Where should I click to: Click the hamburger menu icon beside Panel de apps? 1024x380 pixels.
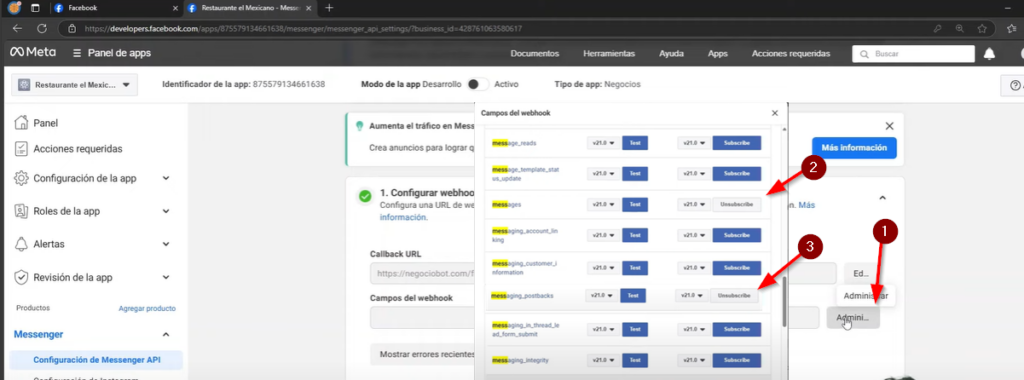(77, 53)
